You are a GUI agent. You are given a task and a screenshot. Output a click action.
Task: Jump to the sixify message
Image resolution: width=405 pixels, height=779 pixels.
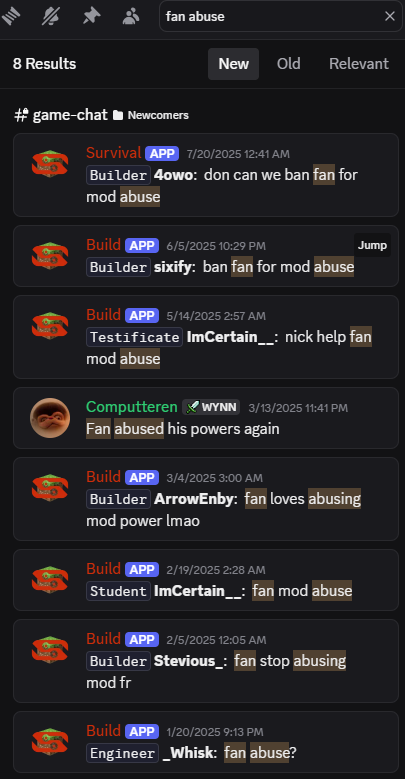372,245
